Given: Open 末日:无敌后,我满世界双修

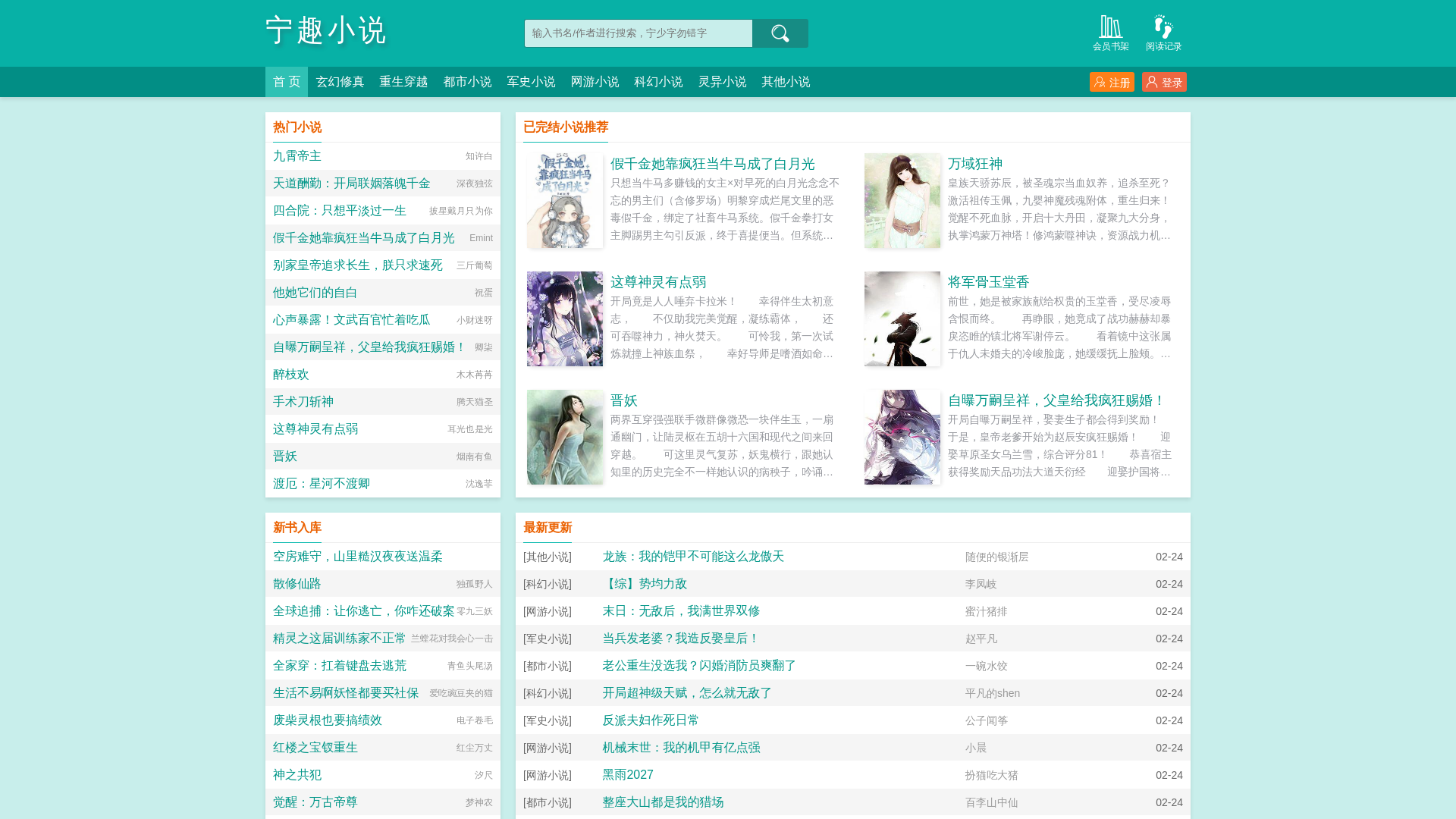Looking at the screenshot, I should pos(681,611).
